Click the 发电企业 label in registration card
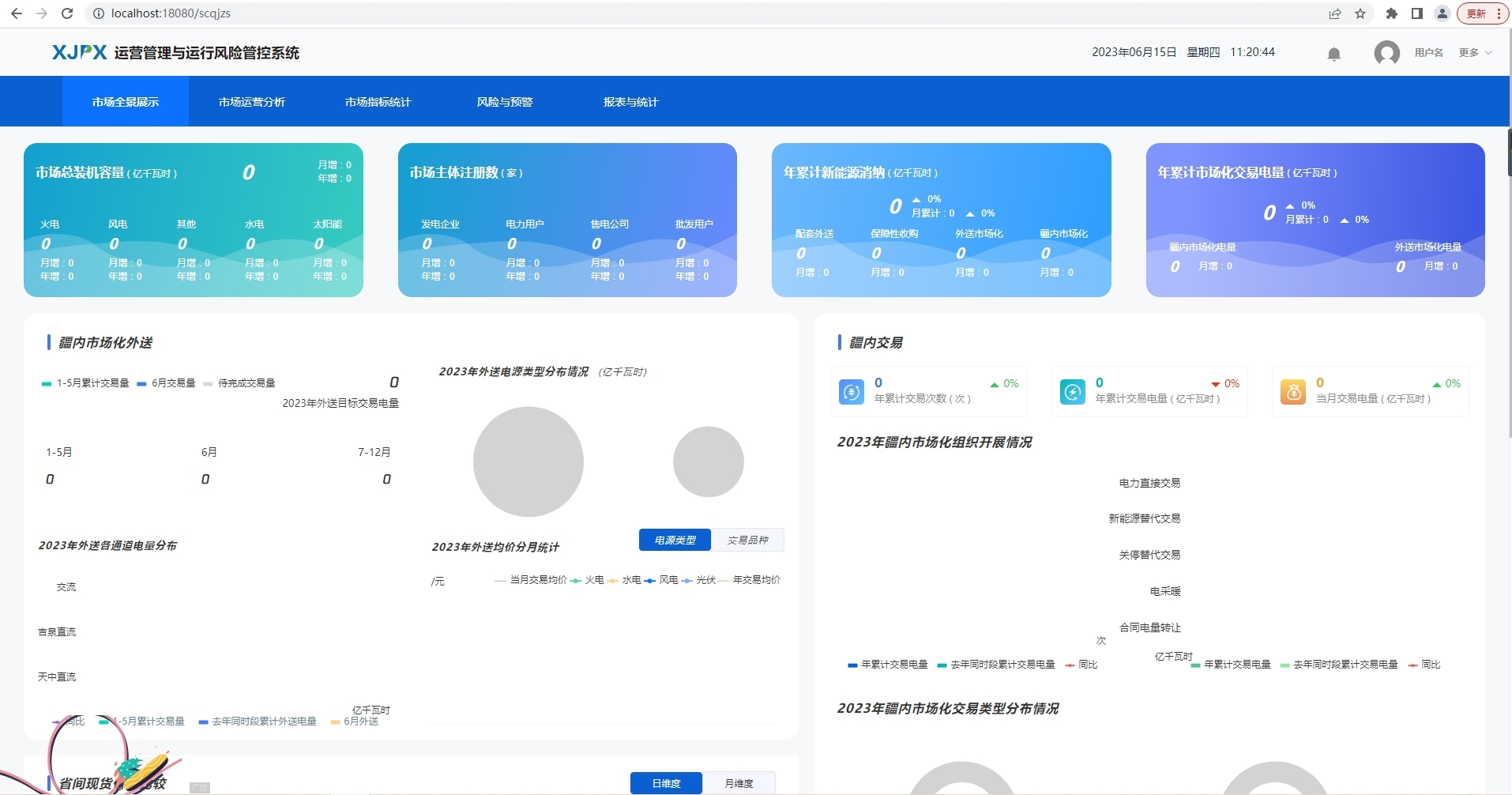The height and width of the screenshot is (795, 1512). [x=440, y=224]
